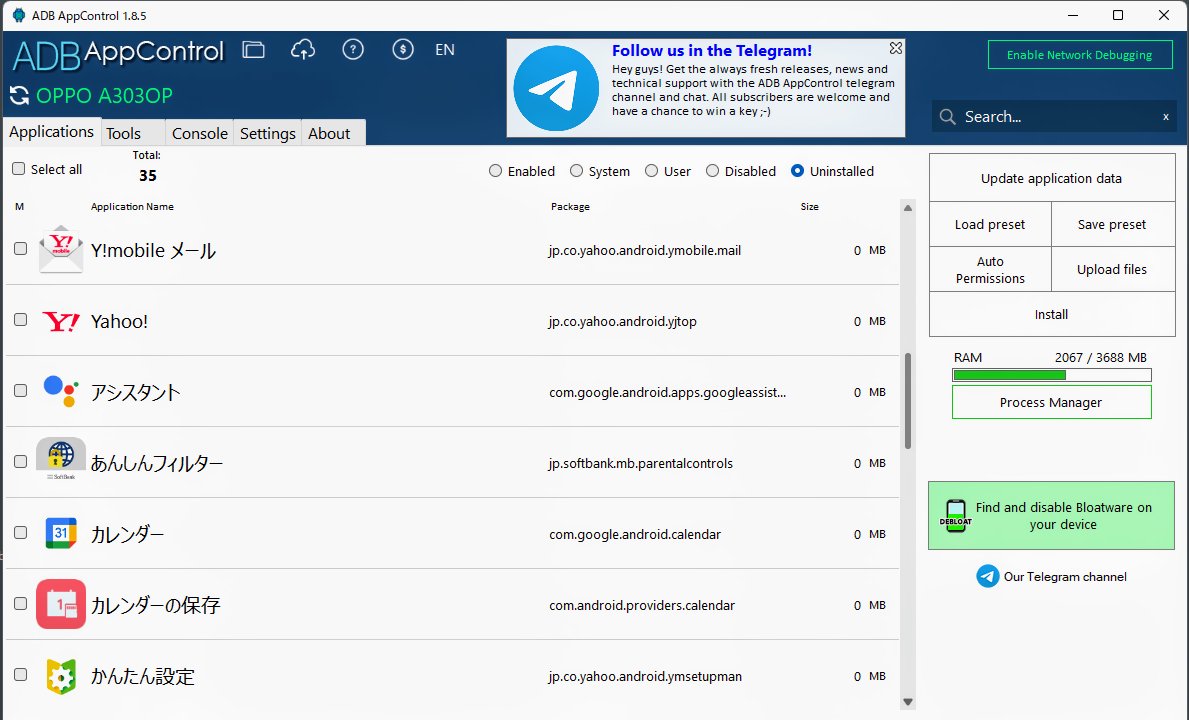Viewport: 1189px width, 720px height.
Task: Click package com.android.providers.calendar
Action: coord(642,605)
